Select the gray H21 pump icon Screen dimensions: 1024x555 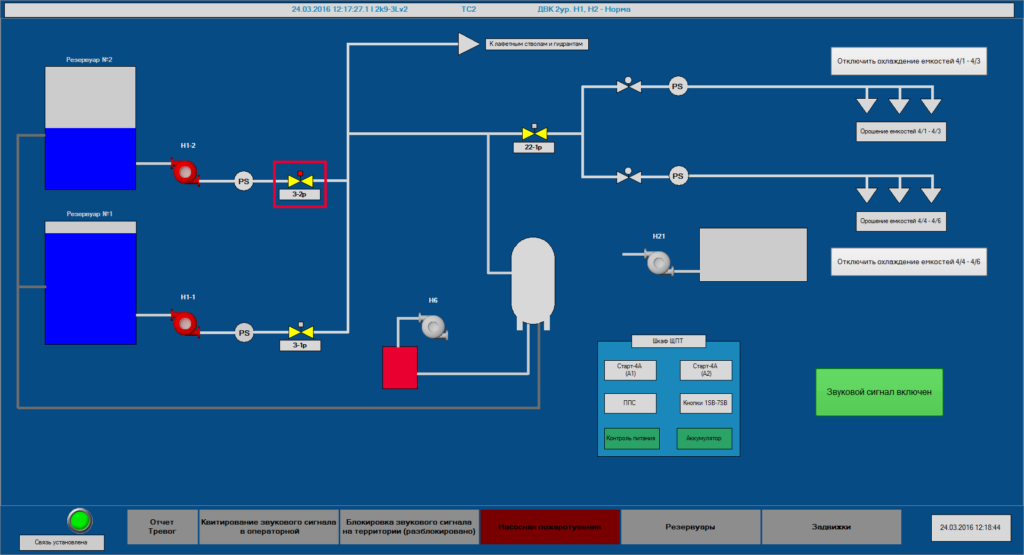(658, 263)
